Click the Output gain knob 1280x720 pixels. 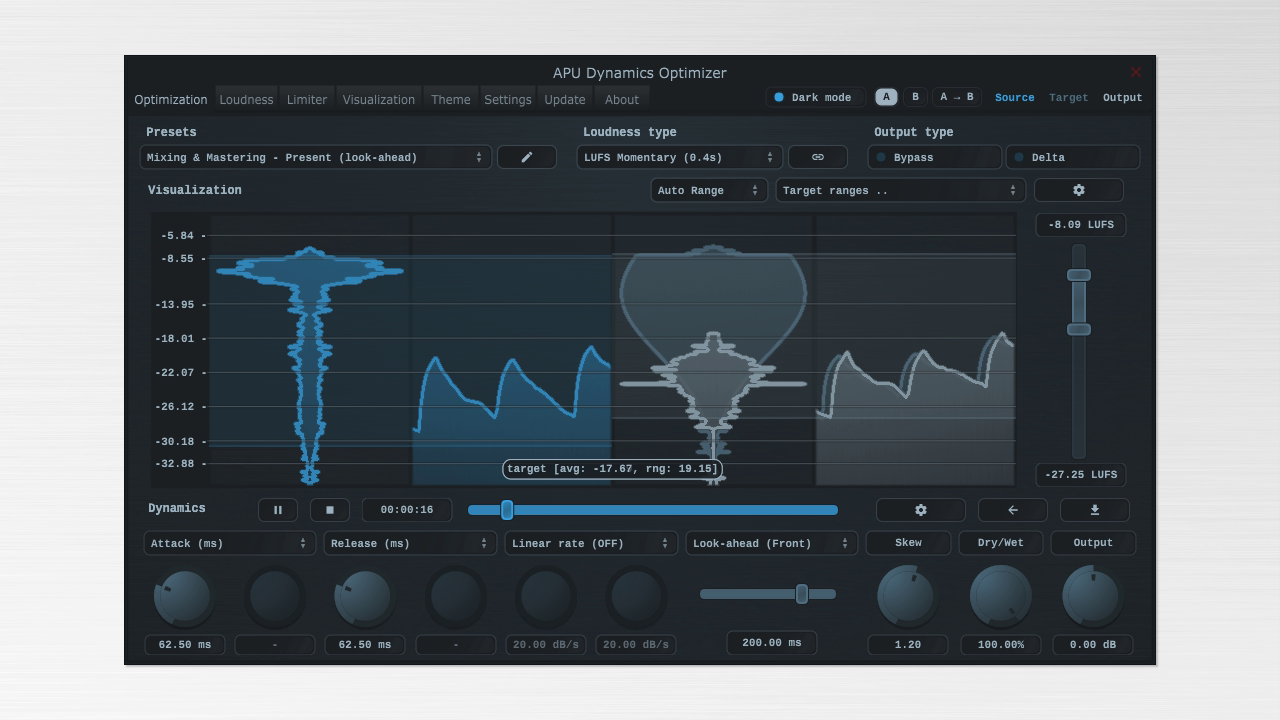pyautogui.click(x=1093, y=596)
